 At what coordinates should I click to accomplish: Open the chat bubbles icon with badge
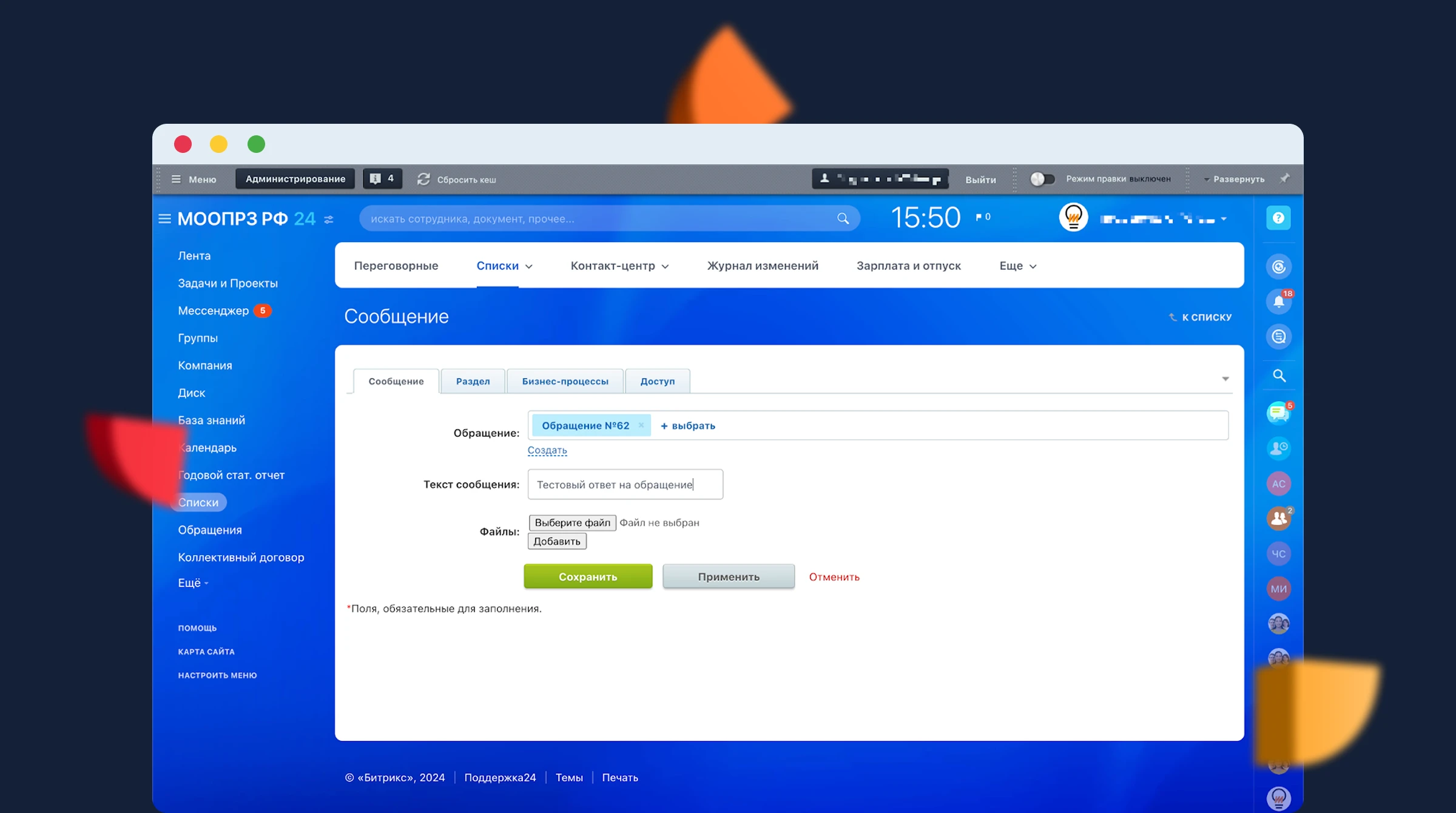click(1278, 413)
